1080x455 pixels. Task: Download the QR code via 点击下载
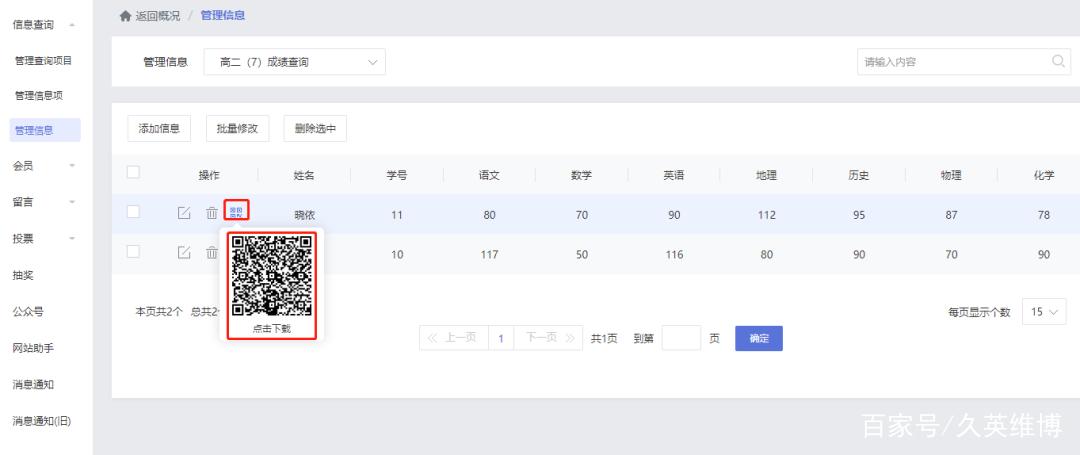click(x=271, y=329)
